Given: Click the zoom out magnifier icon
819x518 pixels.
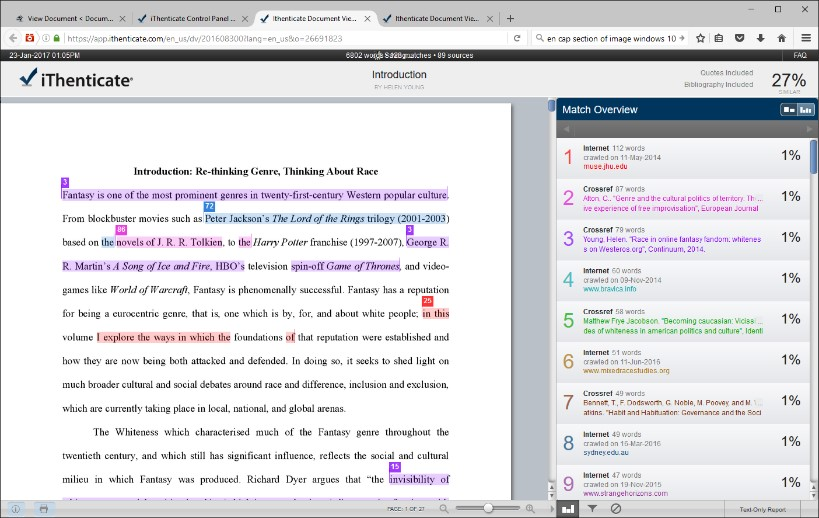Looking at the screenshot, I should (x=443, y=509).
